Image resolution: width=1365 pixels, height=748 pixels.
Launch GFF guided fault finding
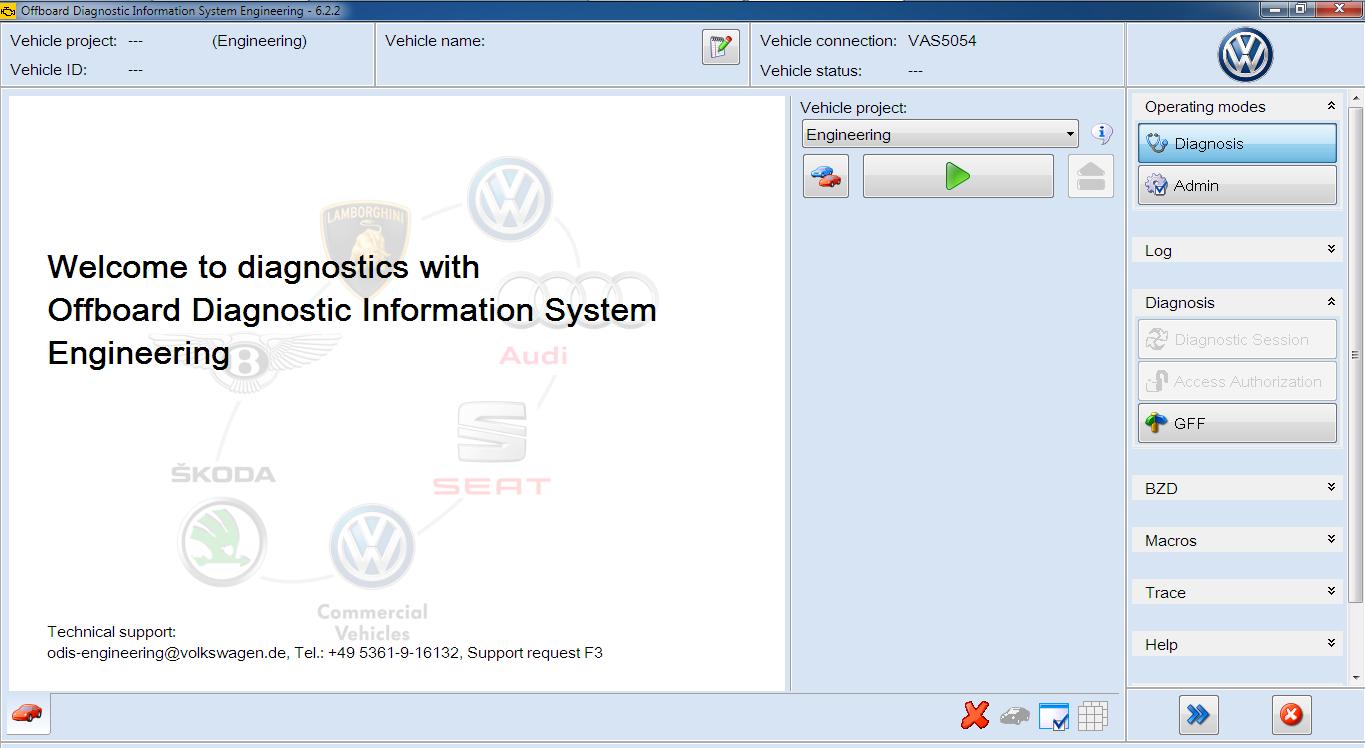click(x=1237, y=423)
